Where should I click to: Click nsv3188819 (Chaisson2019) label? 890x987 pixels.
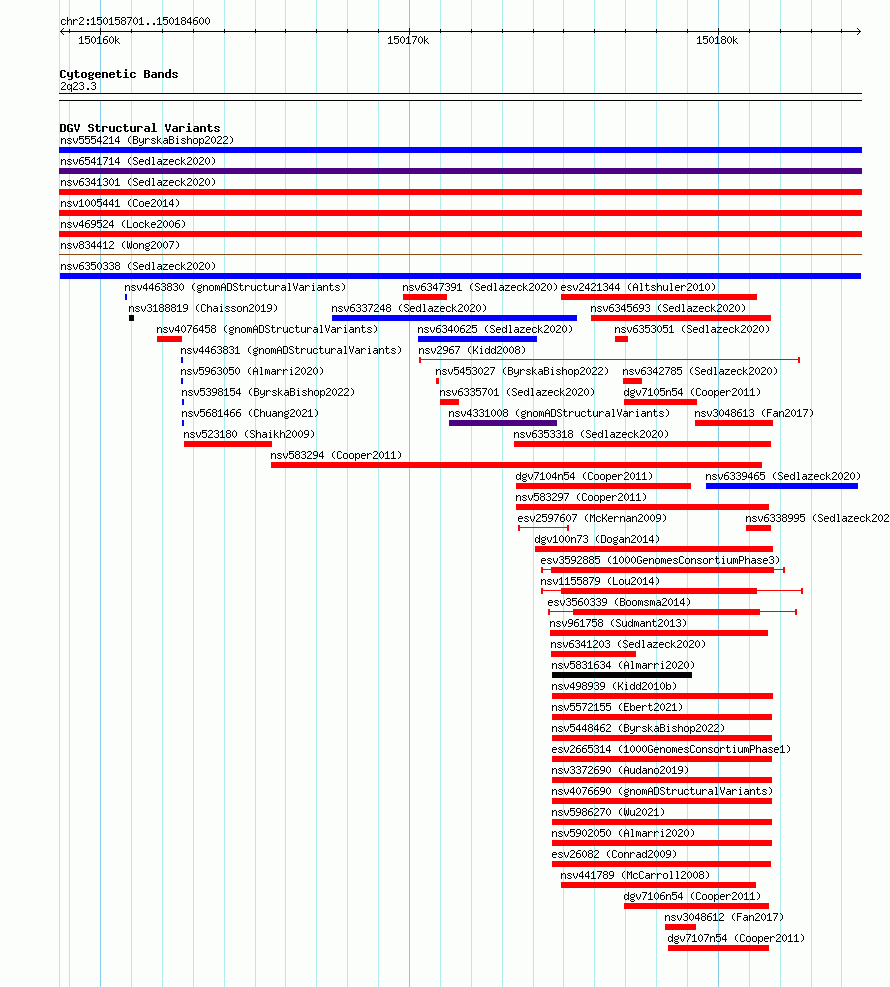pyautogui.click(x=203, y=308)
